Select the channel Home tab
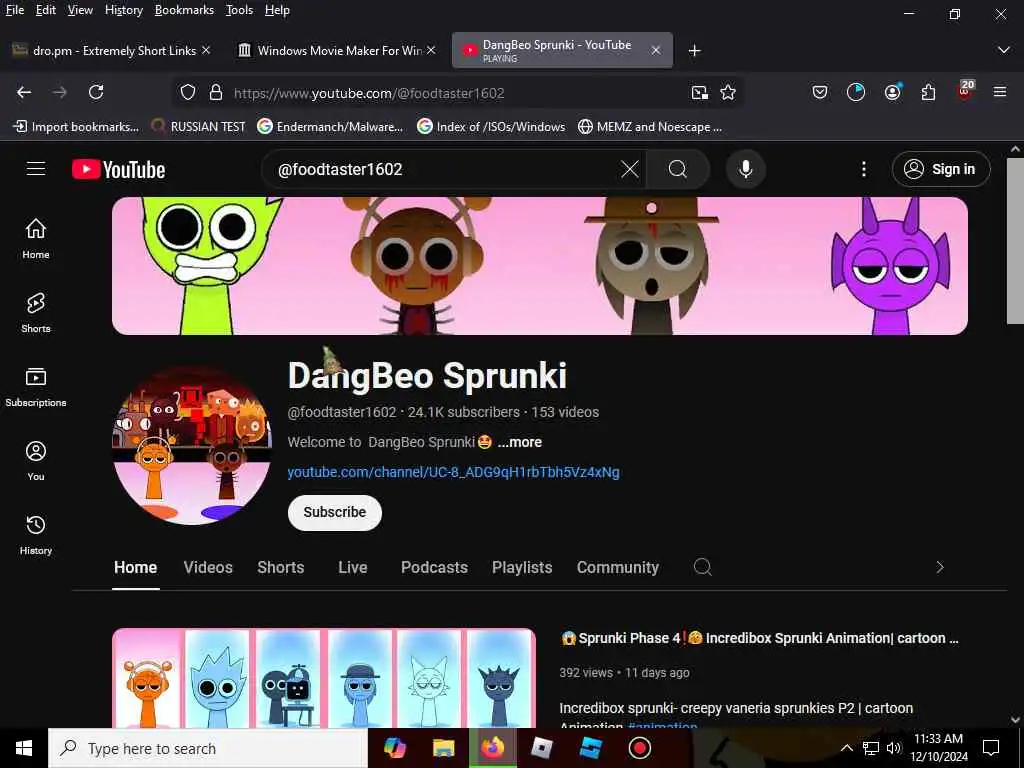 pyautogui.click(x=135, y=568)
